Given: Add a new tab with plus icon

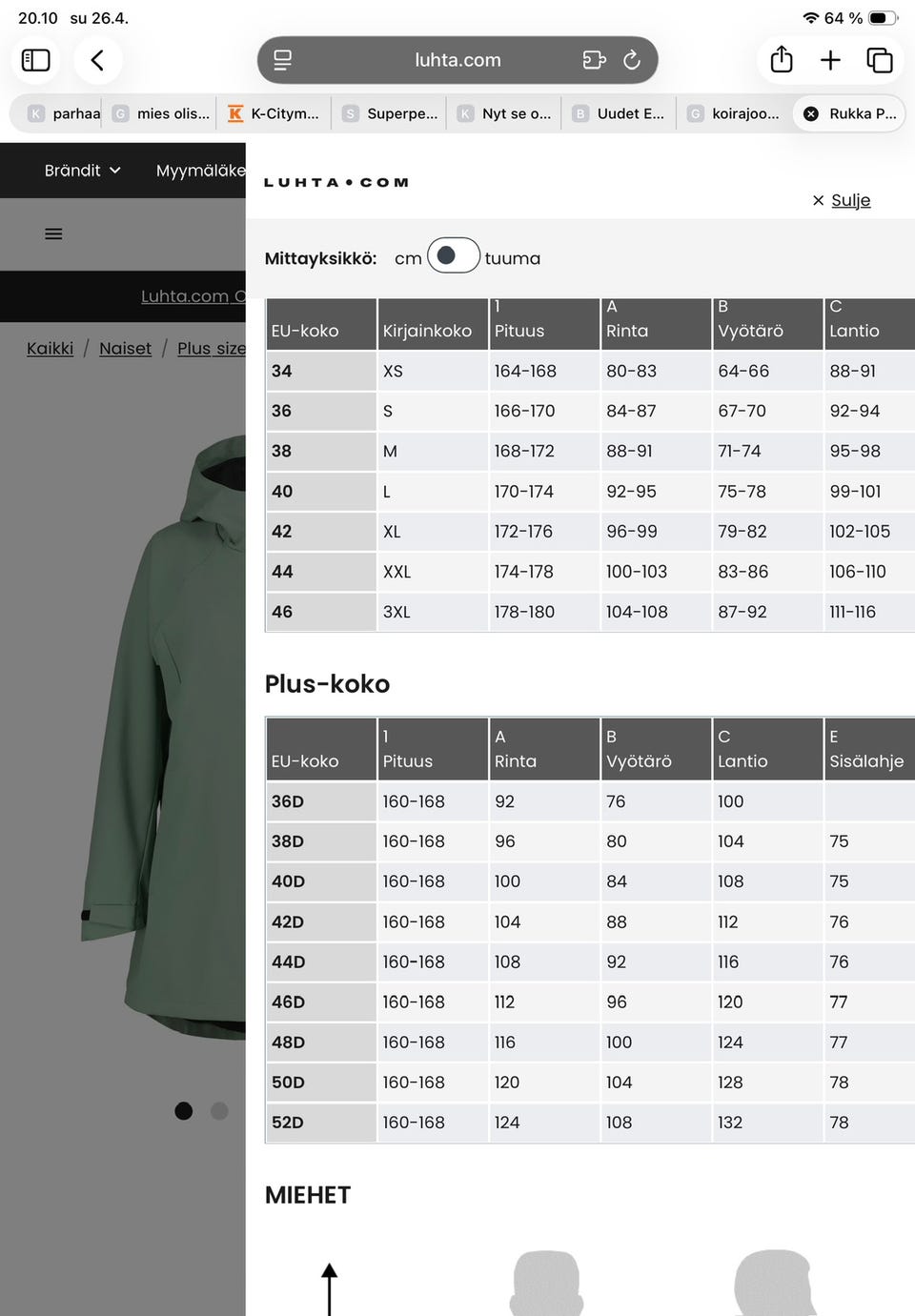Looking at the screenshot, I should pos(830,60).
